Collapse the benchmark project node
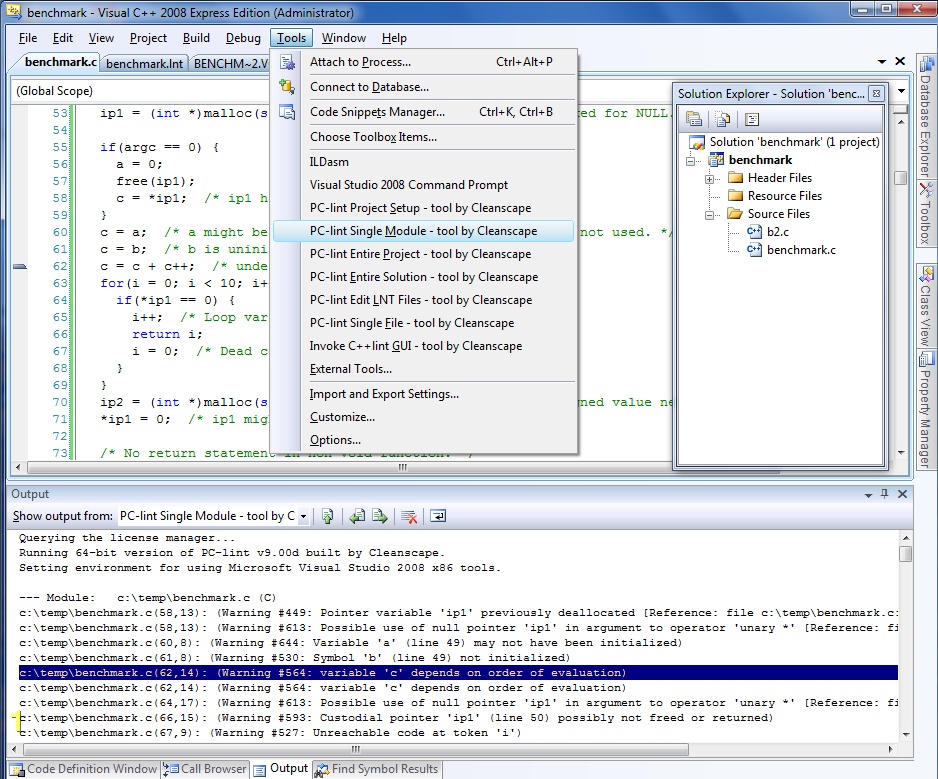Screen dimensions: 938x779 (x=690, y=160)
